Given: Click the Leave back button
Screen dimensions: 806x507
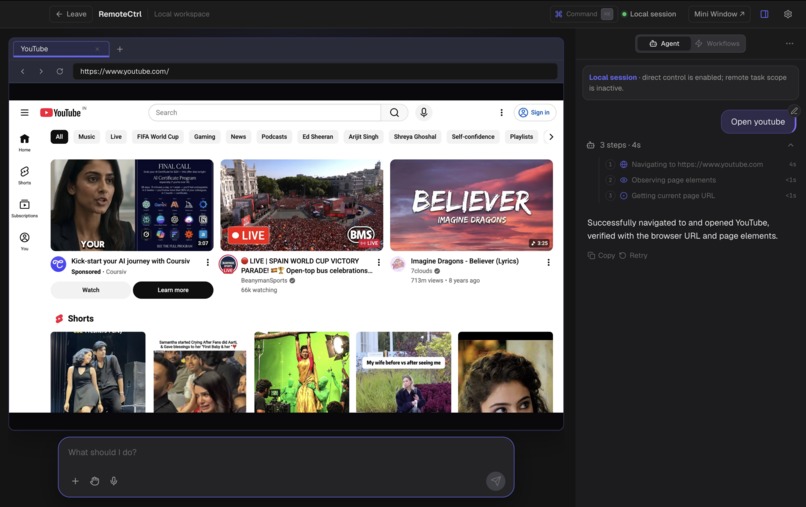Looking at the screenshot, I should [71, 14].
